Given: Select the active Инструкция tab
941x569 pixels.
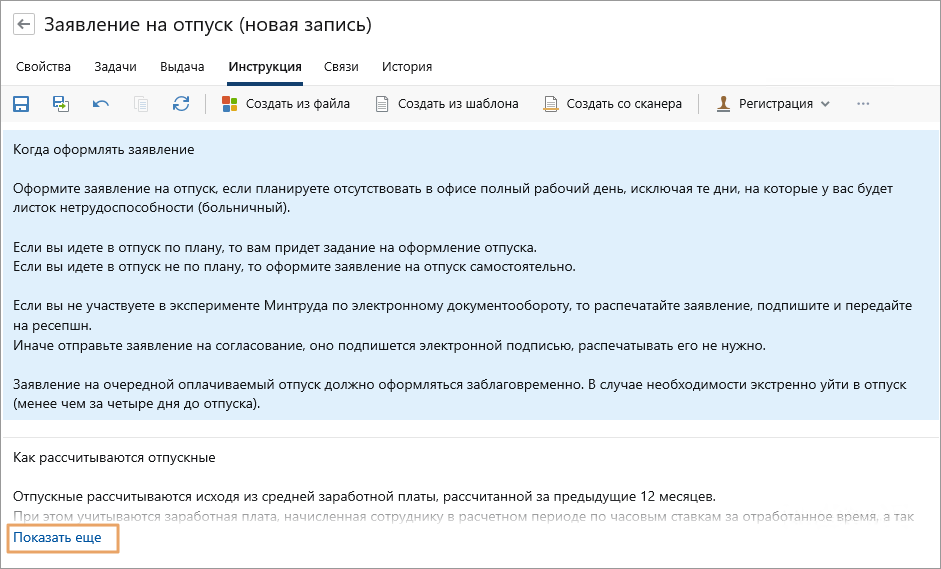Looking at the screenshot, I should [x=265, y=67].
